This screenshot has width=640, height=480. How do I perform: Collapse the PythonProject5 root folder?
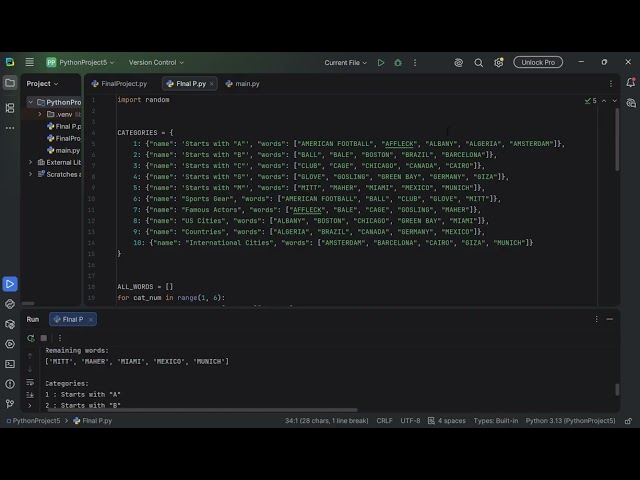pos(31,102)
